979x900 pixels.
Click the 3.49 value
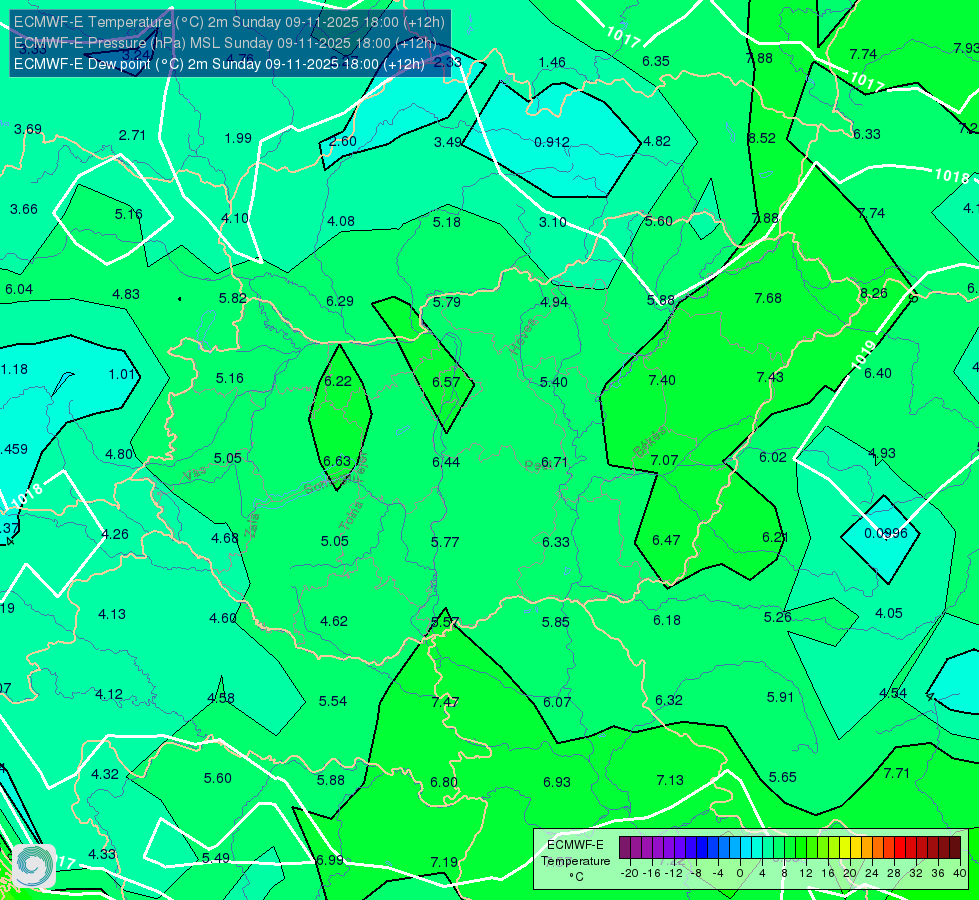tap(448, 142)
